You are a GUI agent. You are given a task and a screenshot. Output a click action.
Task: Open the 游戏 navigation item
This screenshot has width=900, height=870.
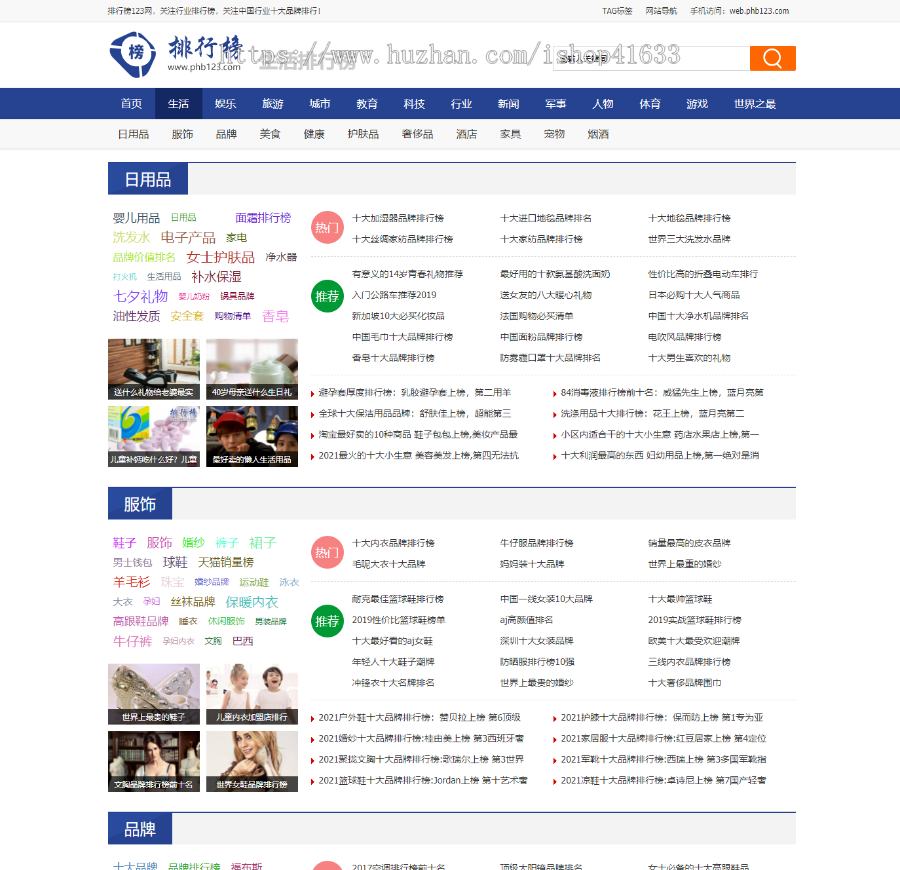click(x=697, y=104)
